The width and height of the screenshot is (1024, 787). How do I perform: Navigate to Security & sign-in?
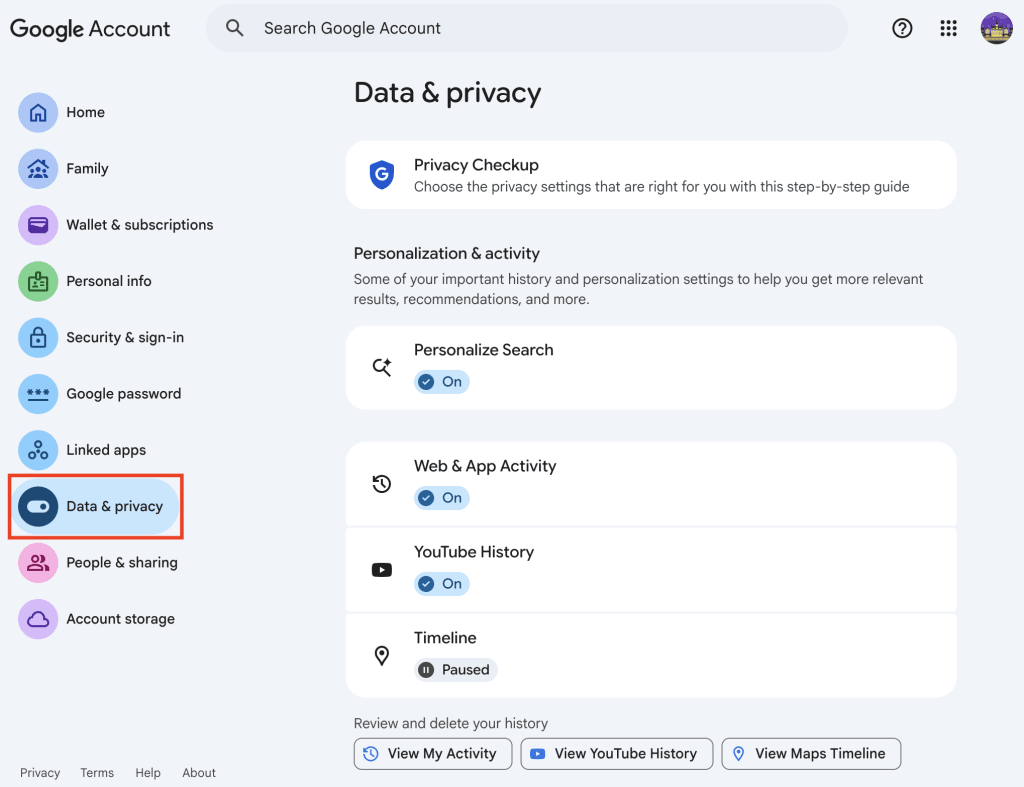[x=125, y=338]
